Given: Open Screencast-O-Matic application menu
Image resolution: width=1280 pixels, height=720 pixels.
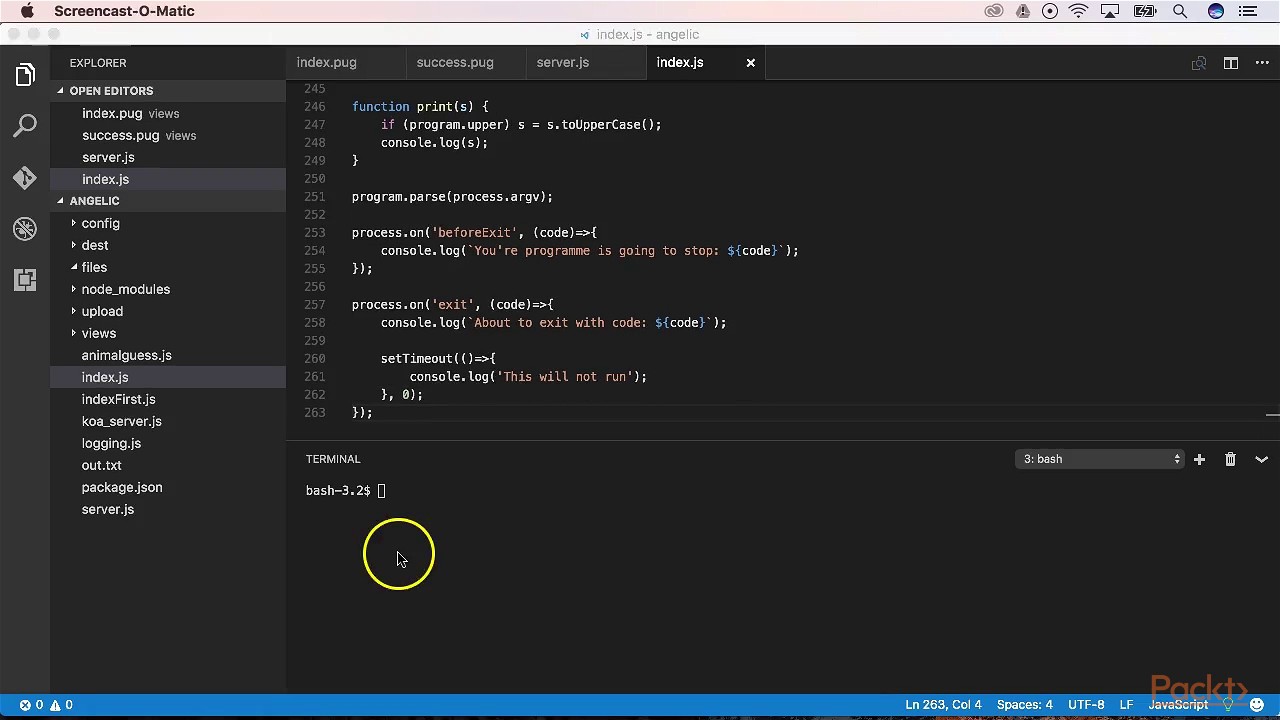Looking at the screenshot, I should tap(124, 11).
